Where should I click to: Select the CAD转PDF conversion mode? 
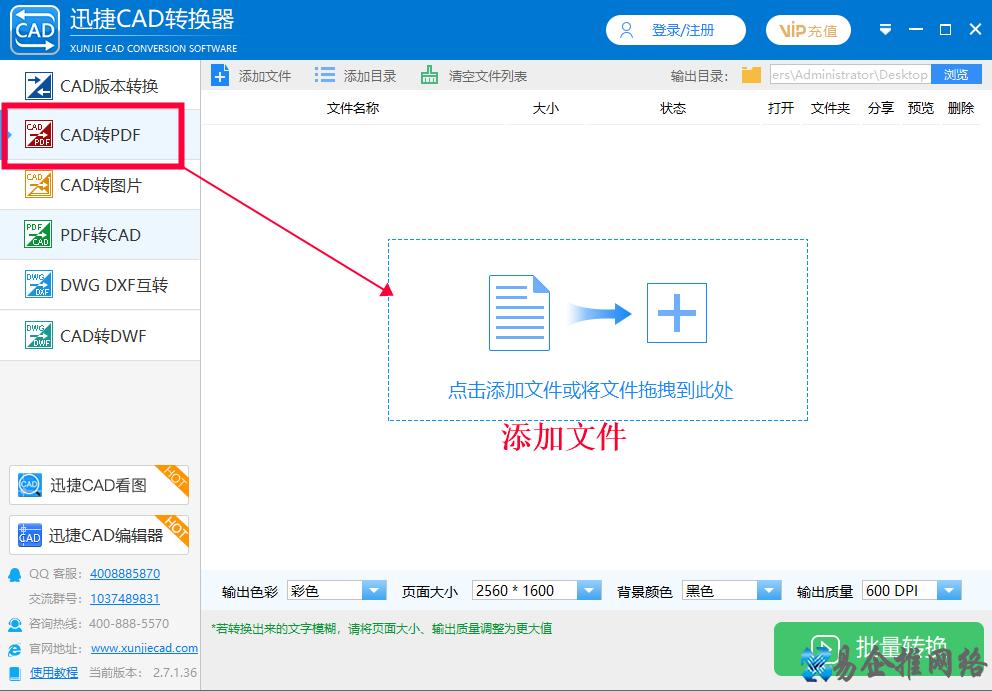[93, 135]
